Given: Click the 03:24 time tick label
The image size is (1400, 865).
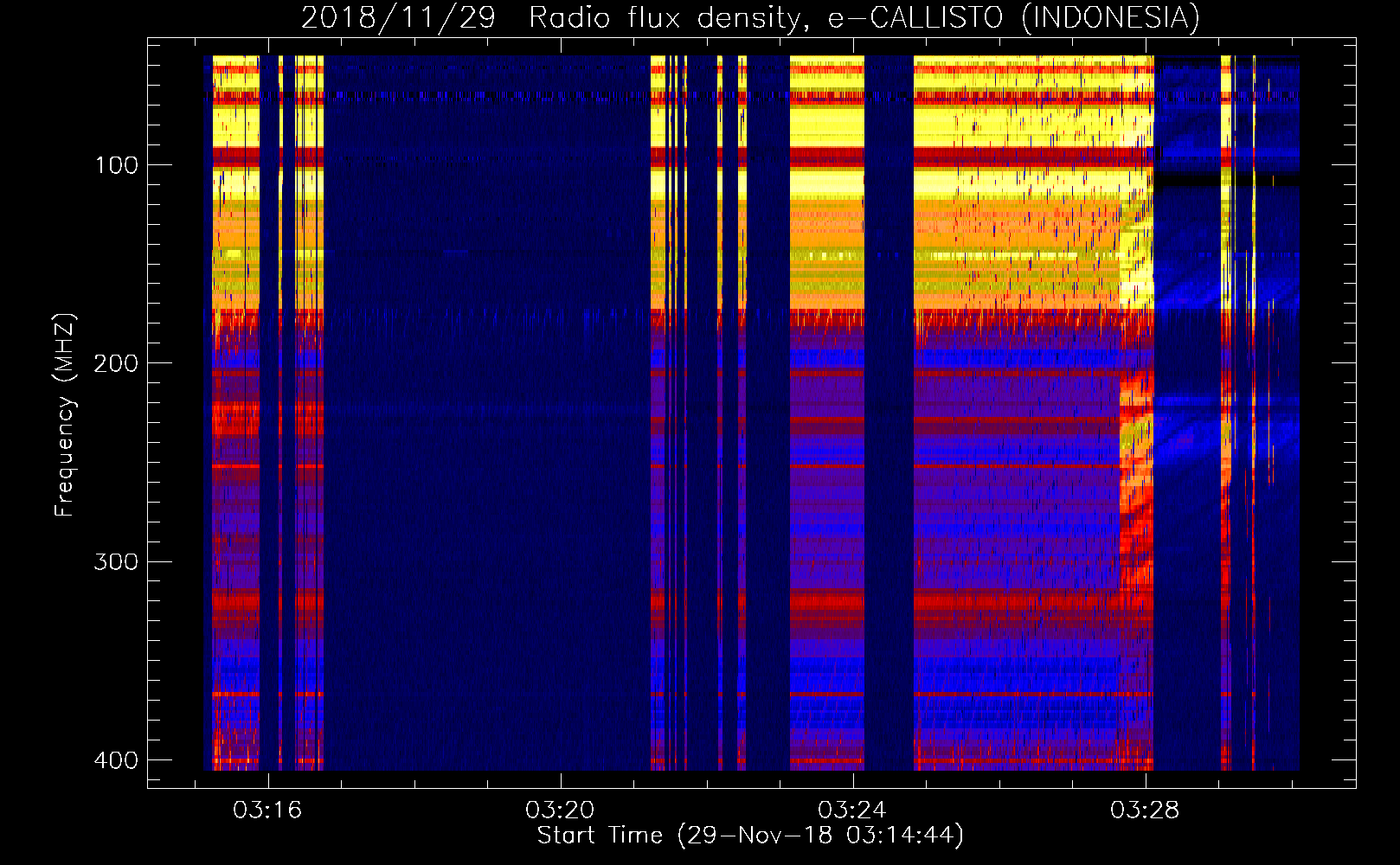Looking at the screenshot, I should click(x=852, y=811).
